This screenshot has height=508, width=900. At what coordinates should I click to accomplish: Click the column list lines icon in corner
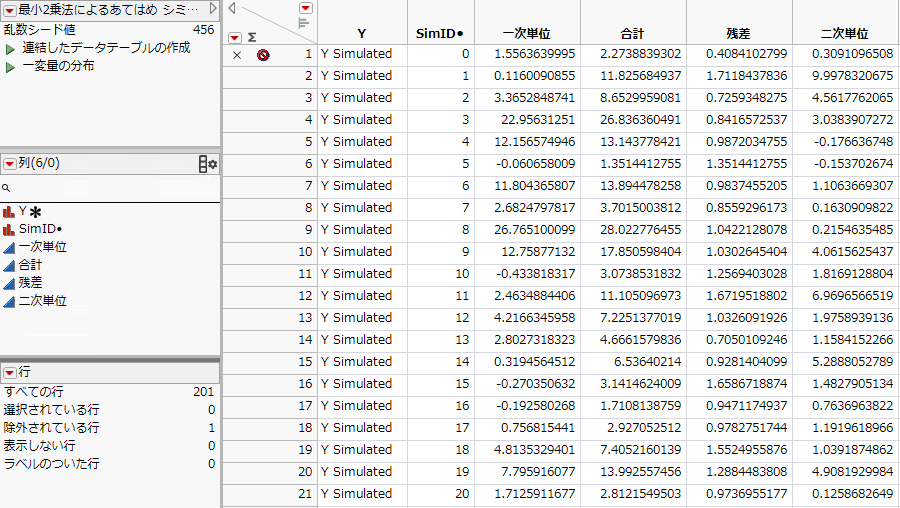[x=304, y=23]
